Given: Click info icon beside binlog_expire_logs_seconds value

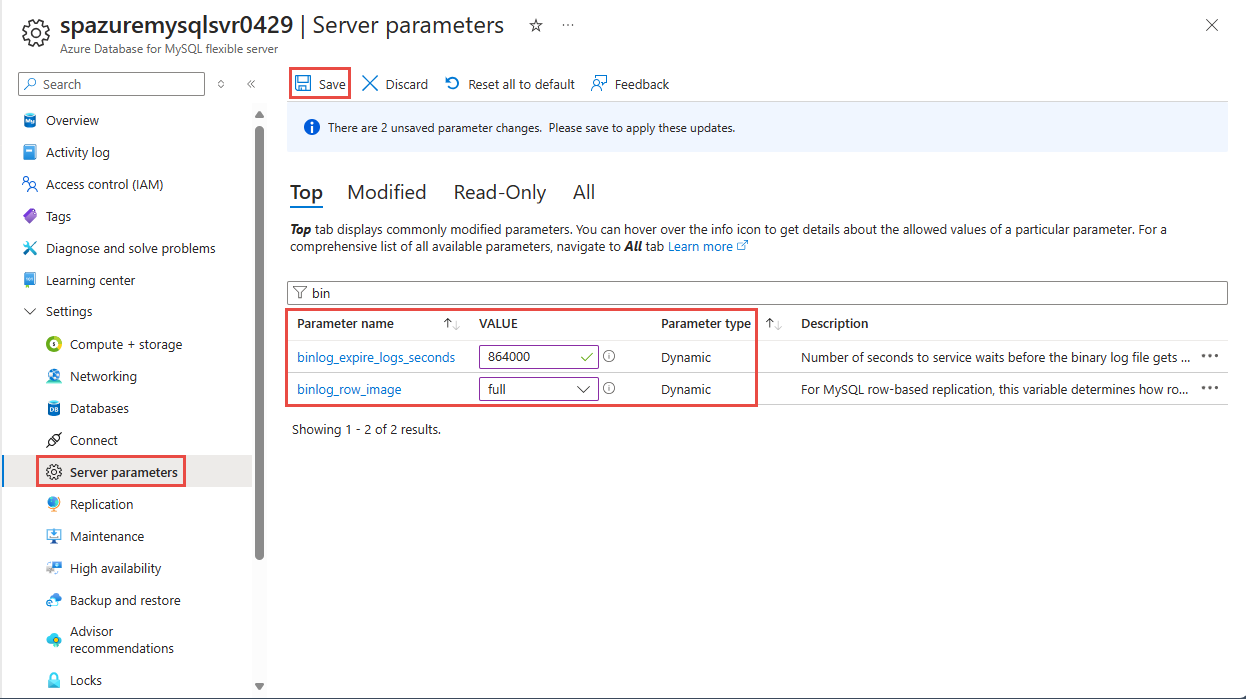Looking at the screenshot, I should point(609,356).
